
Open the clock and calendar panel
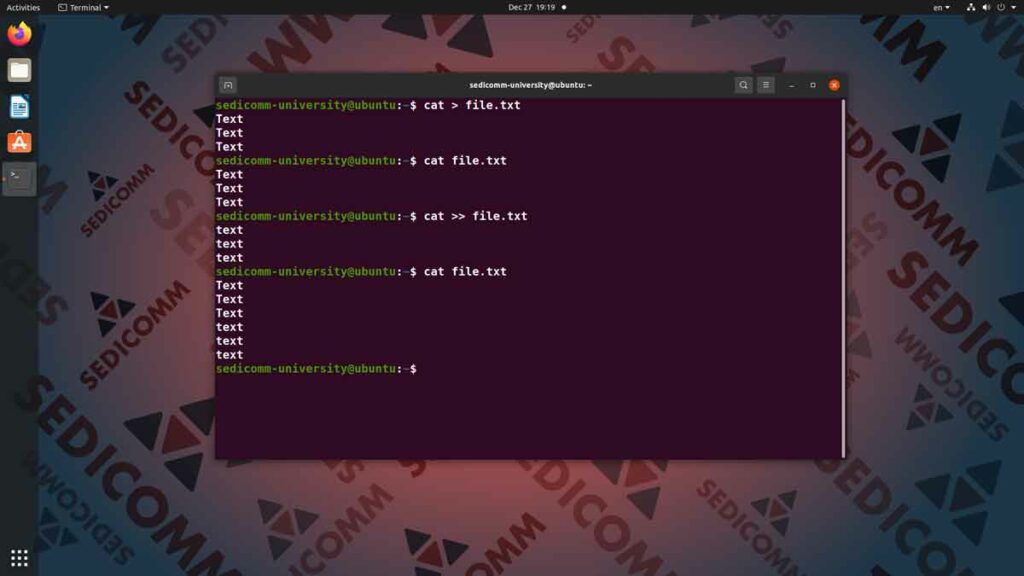532,7
